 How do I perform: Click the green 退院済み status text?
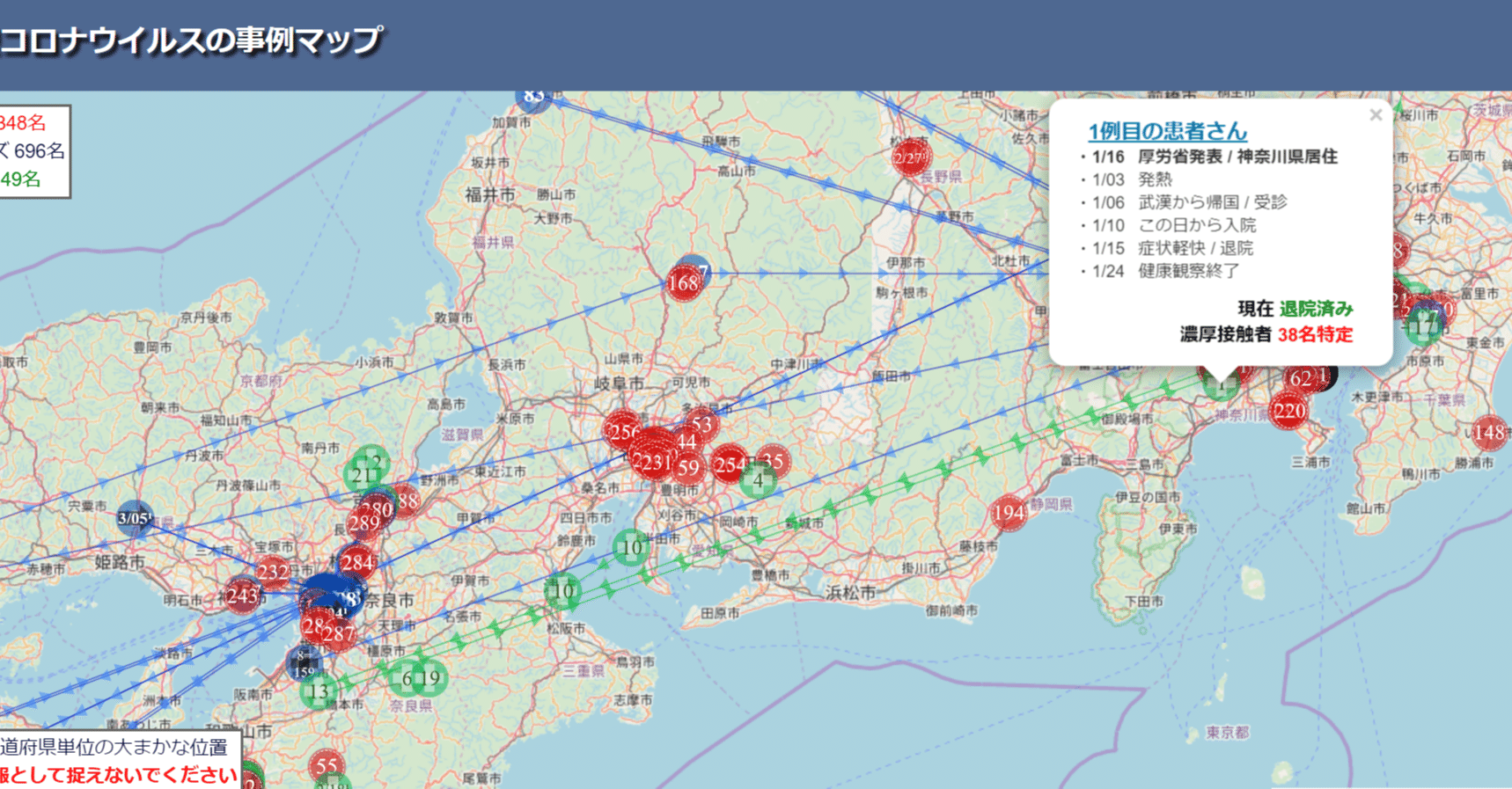pyautogui.click(x=1316, y=309)
